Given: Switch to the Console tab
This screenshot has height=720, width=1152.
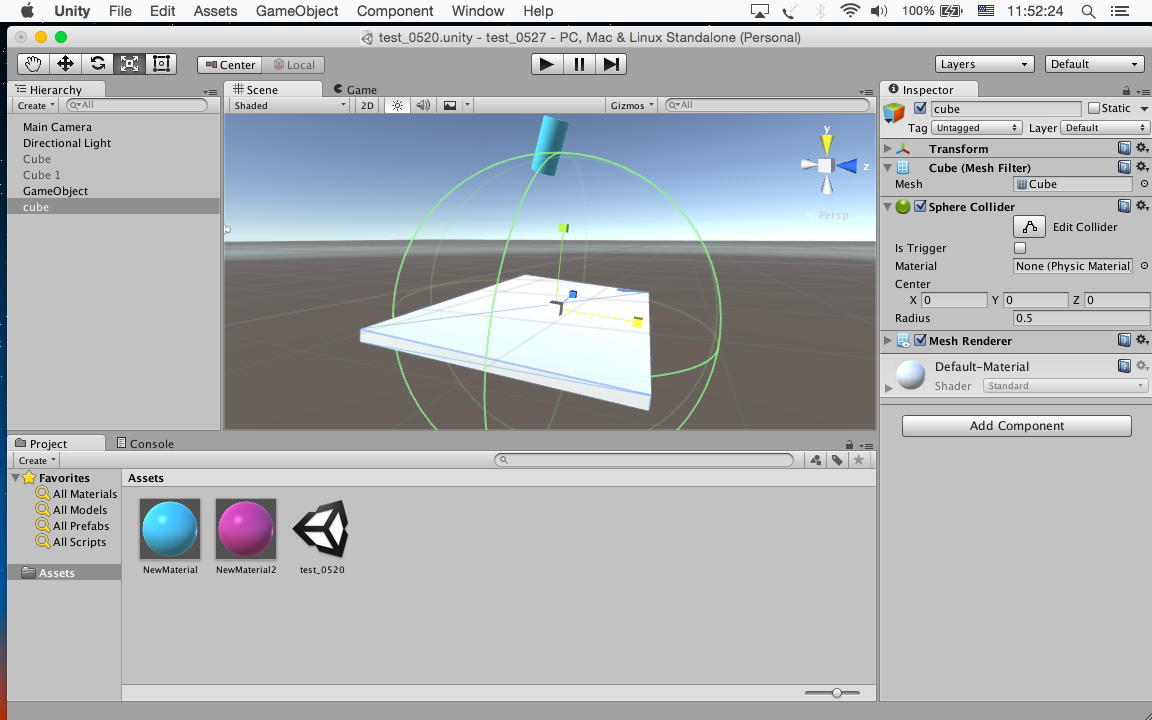Looking at the screenshot, I should pyautogui.click(x=145, y=443).
